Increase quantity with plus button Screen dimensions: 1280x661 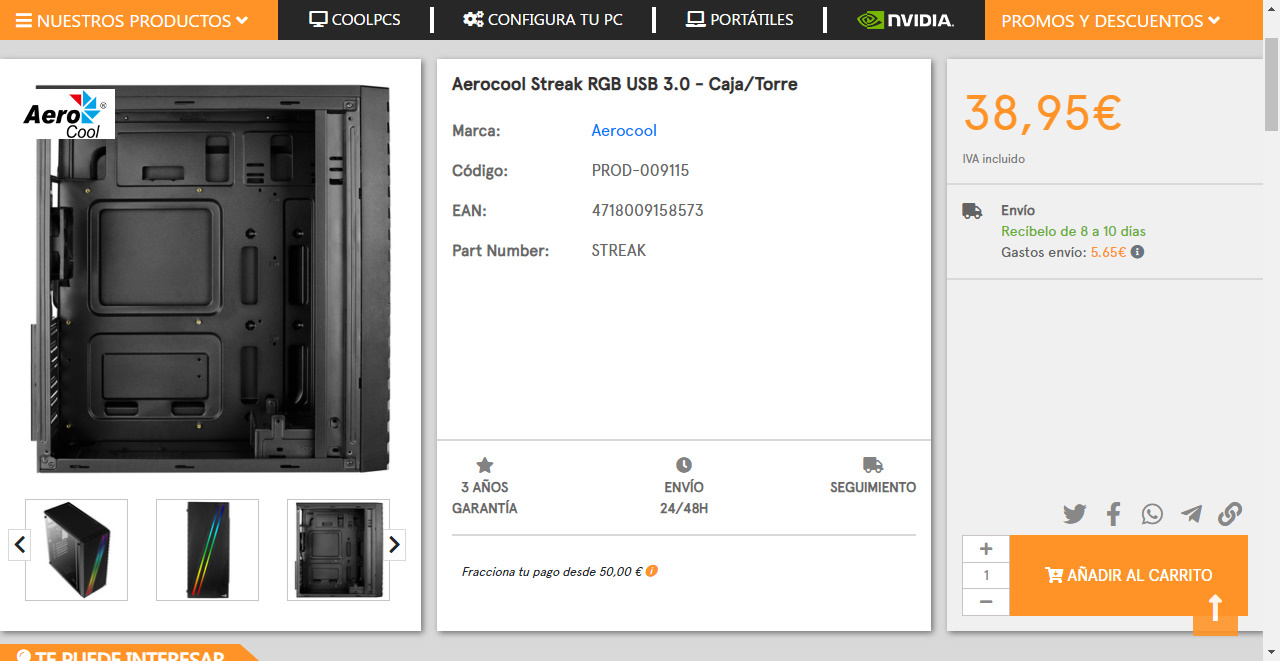pos(986,549)
